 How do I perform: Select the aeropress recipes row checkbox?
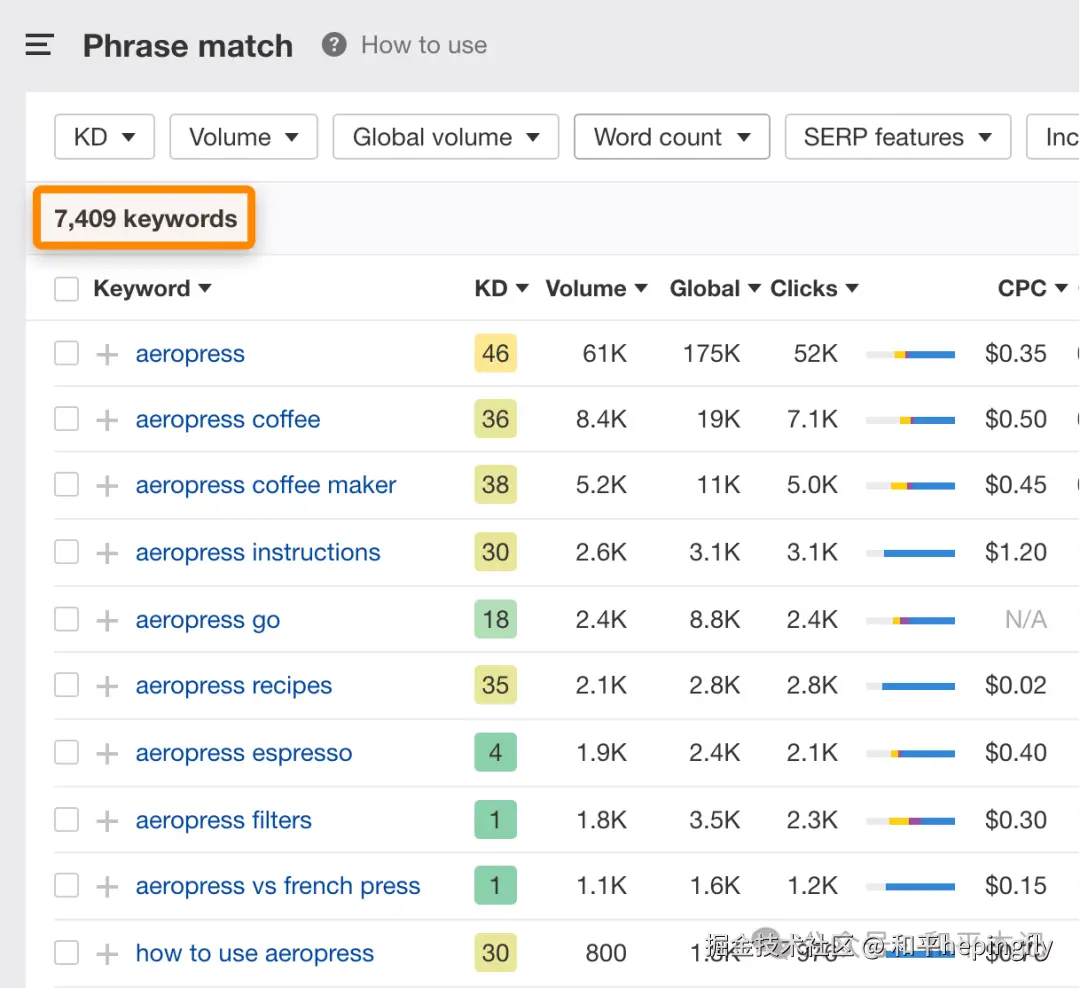pos(66,686)
